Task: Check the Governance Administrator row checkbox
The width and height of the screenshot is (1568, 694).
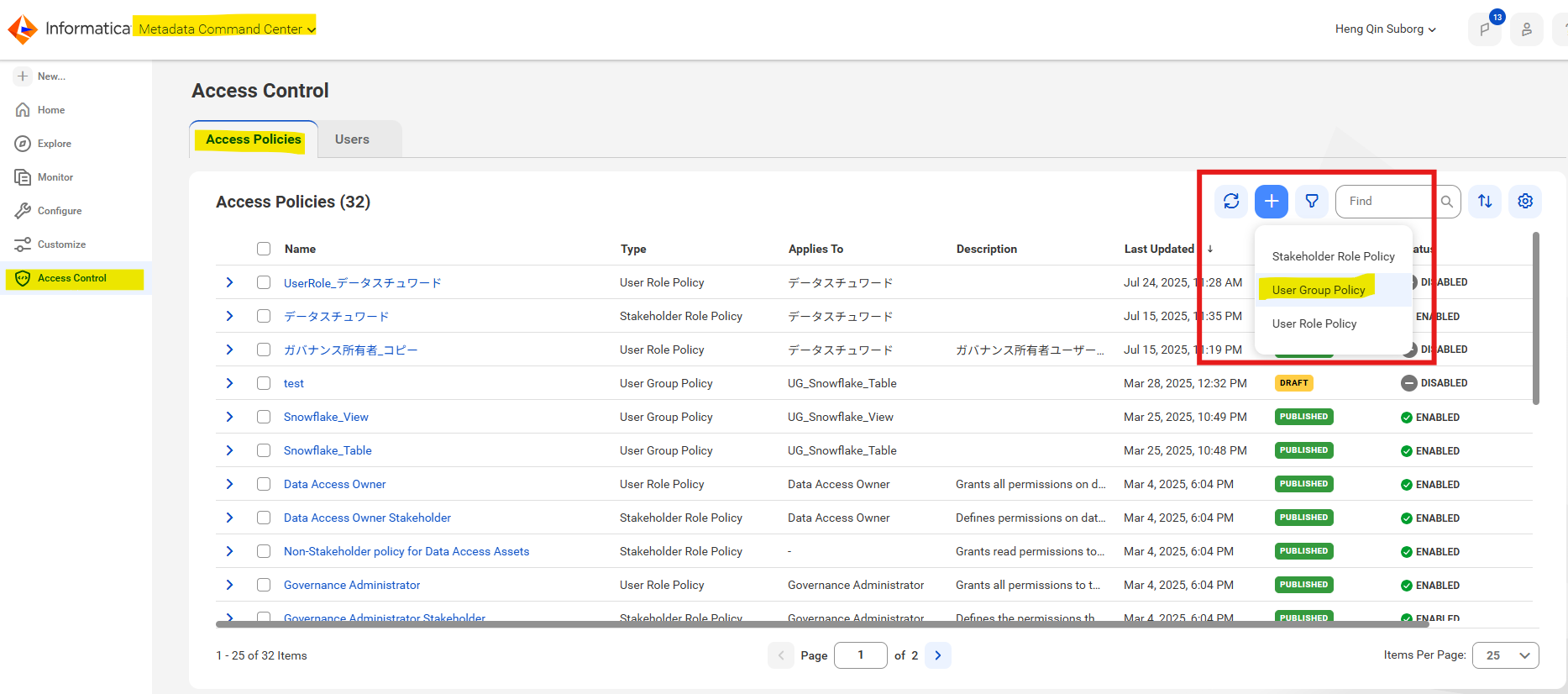Action: click(264, 585)
